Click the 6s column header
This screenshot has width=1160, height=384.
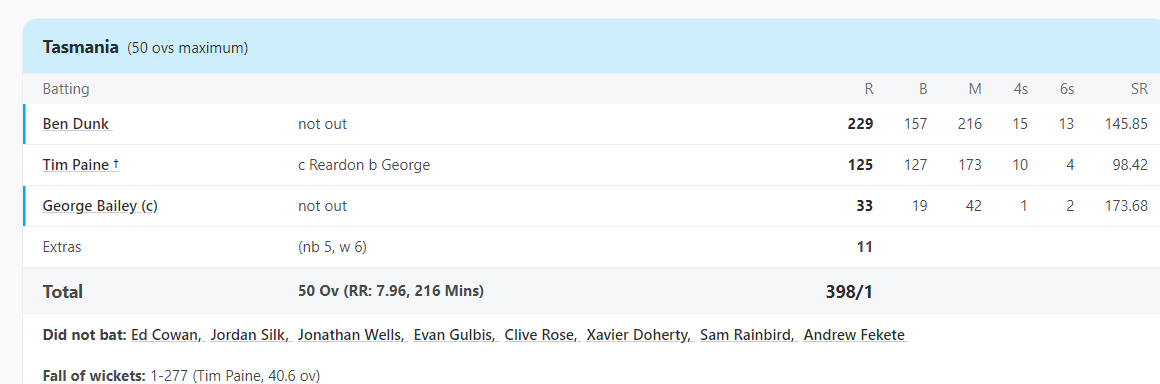point(1066,89)
